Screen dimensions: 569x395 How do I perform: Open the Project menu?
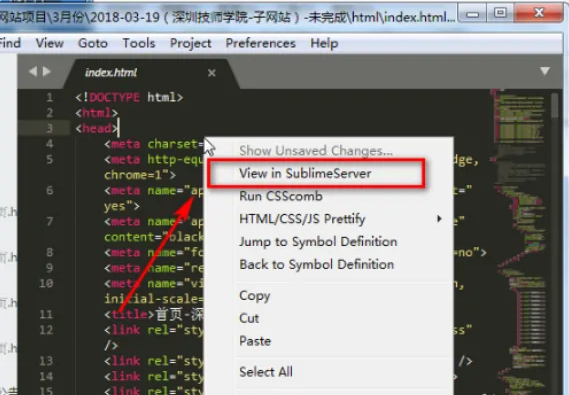[x=191, y=43]
